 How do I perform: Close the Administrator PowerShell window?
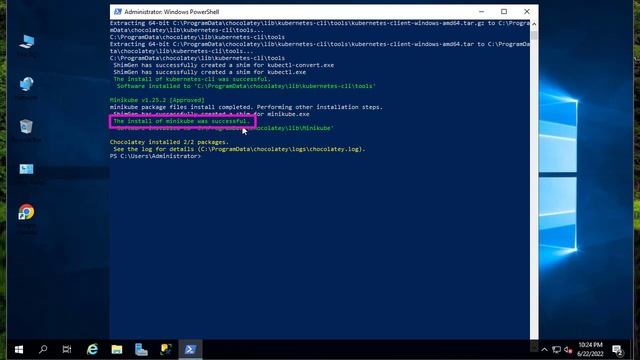(527, 11)
